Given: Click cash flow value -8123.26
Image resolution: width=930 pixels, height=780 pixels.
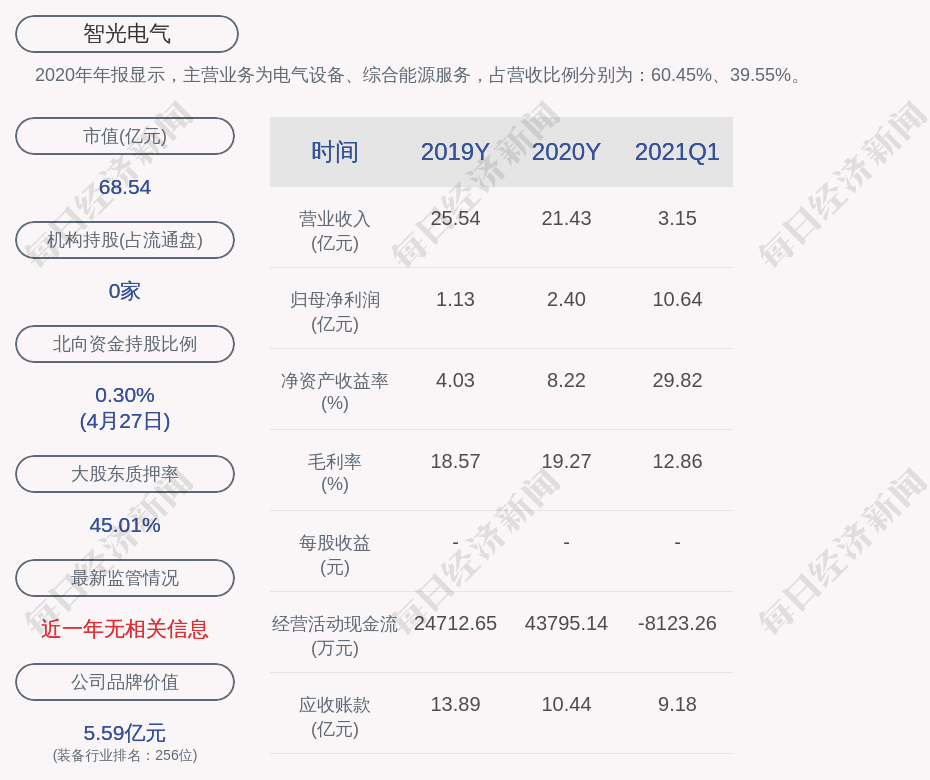Looking at the screenshot, I should coord(677,623).
